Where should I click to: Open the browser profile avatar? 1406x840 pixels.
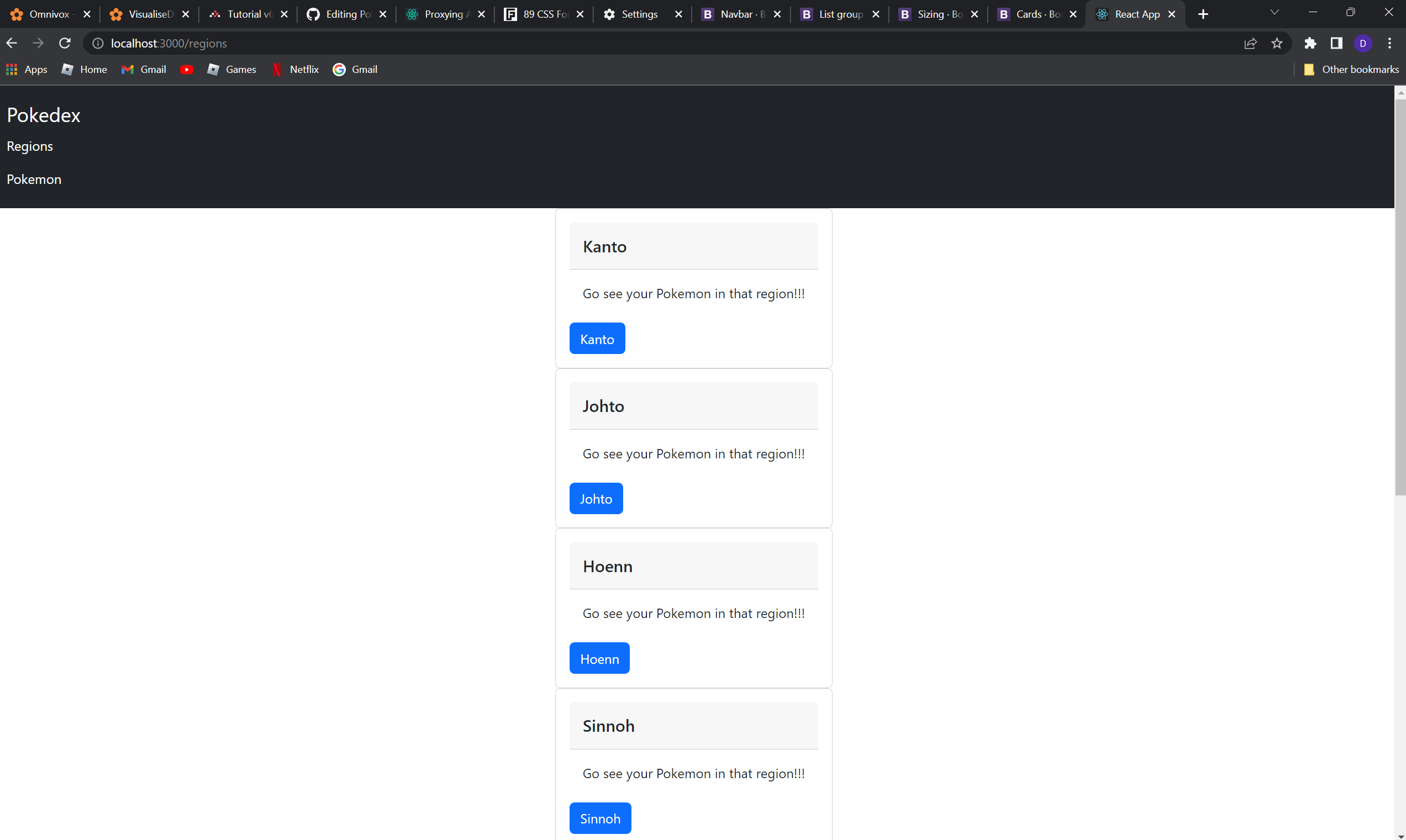pos(1362,43)
